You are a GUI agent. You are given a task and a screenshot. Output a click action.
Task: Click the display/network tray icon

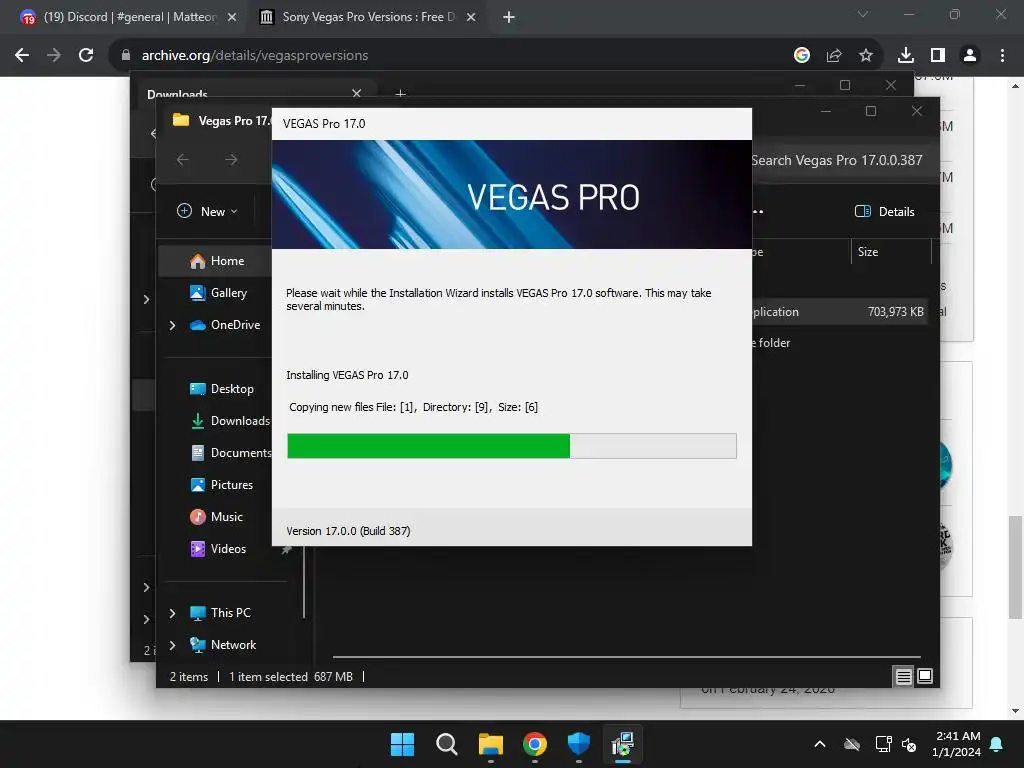[x=883, y=744]
